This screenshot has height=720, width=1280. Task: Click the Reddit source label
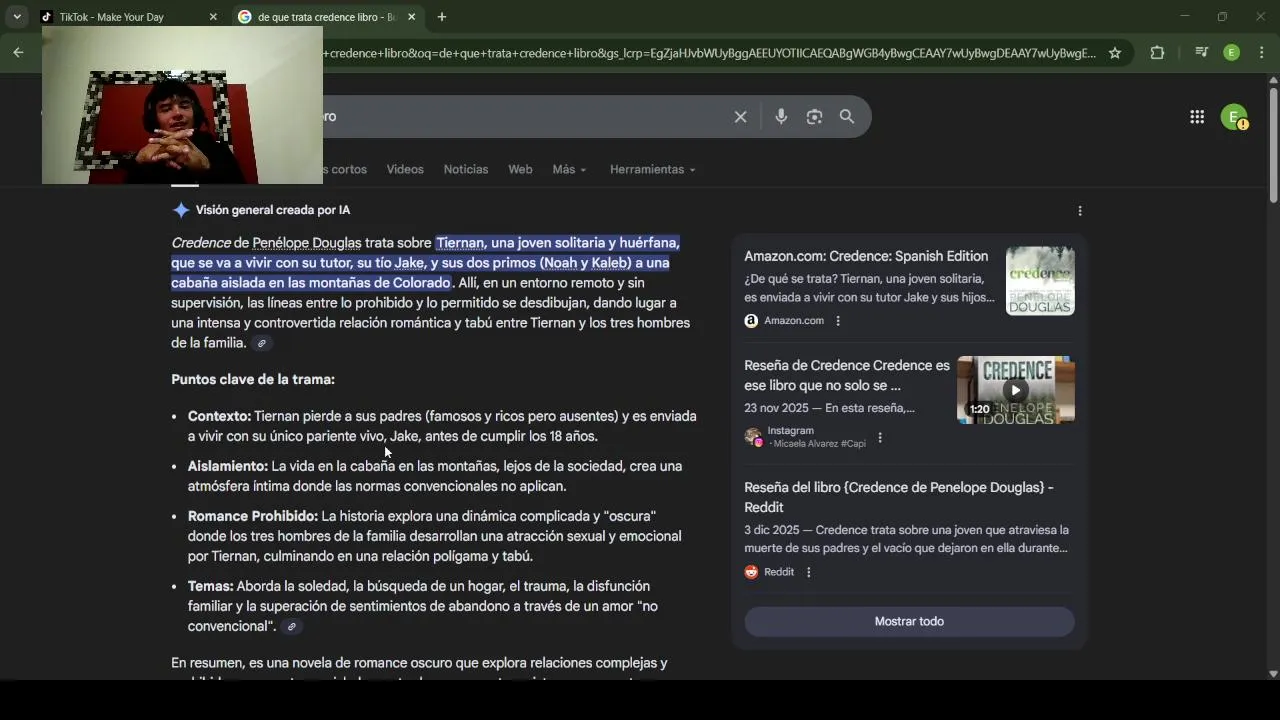click(x=779, y=572)
